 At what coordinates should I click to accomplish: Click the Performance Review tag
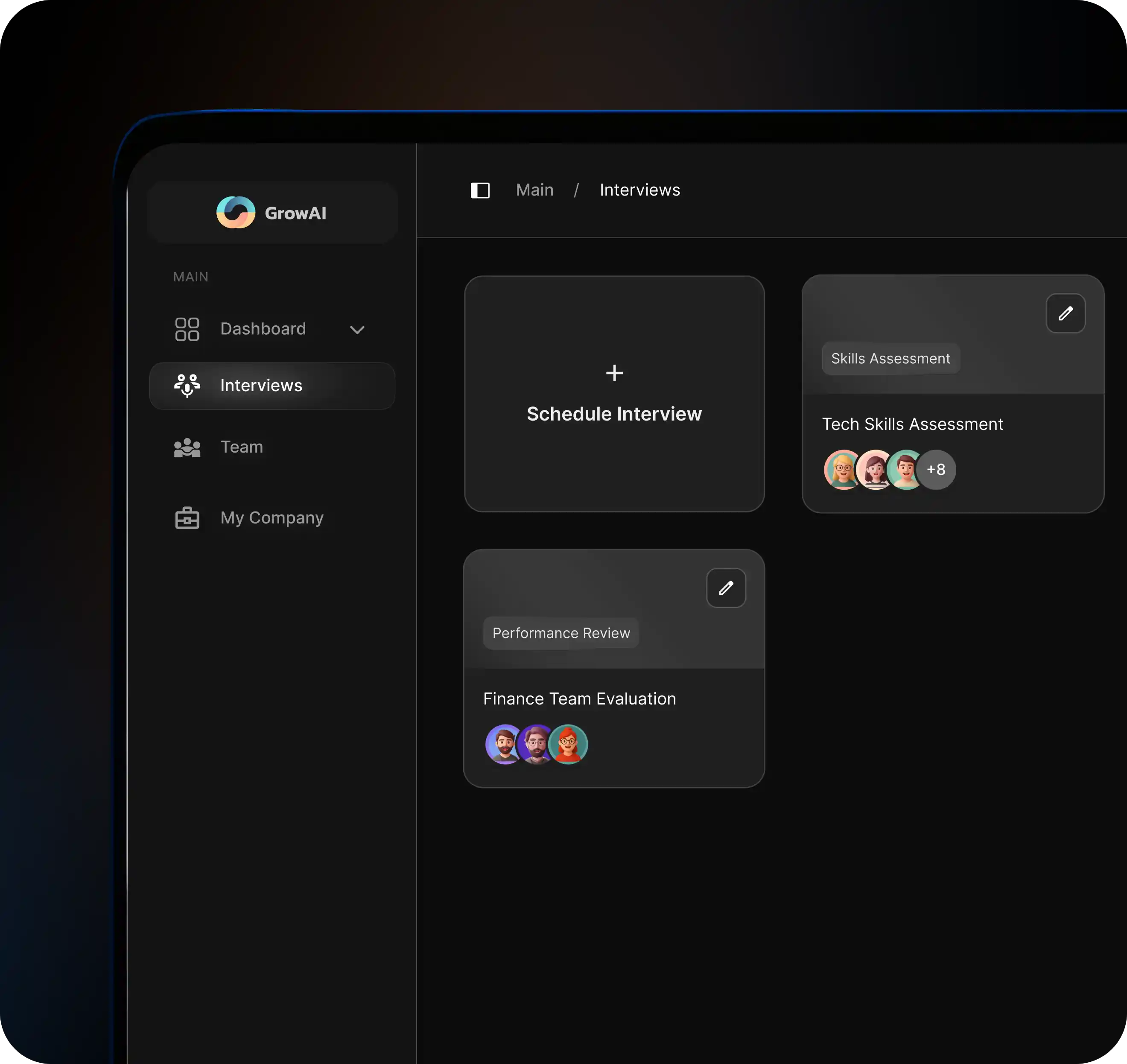click(x=561, y=633)
